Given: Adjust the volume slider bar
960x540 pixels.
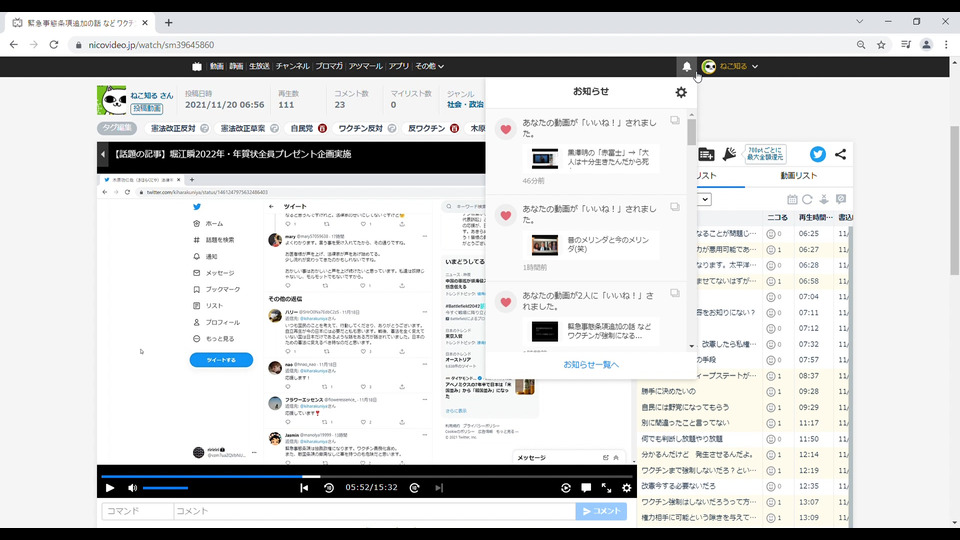Looking at the screenshot, I should point(165,488).
